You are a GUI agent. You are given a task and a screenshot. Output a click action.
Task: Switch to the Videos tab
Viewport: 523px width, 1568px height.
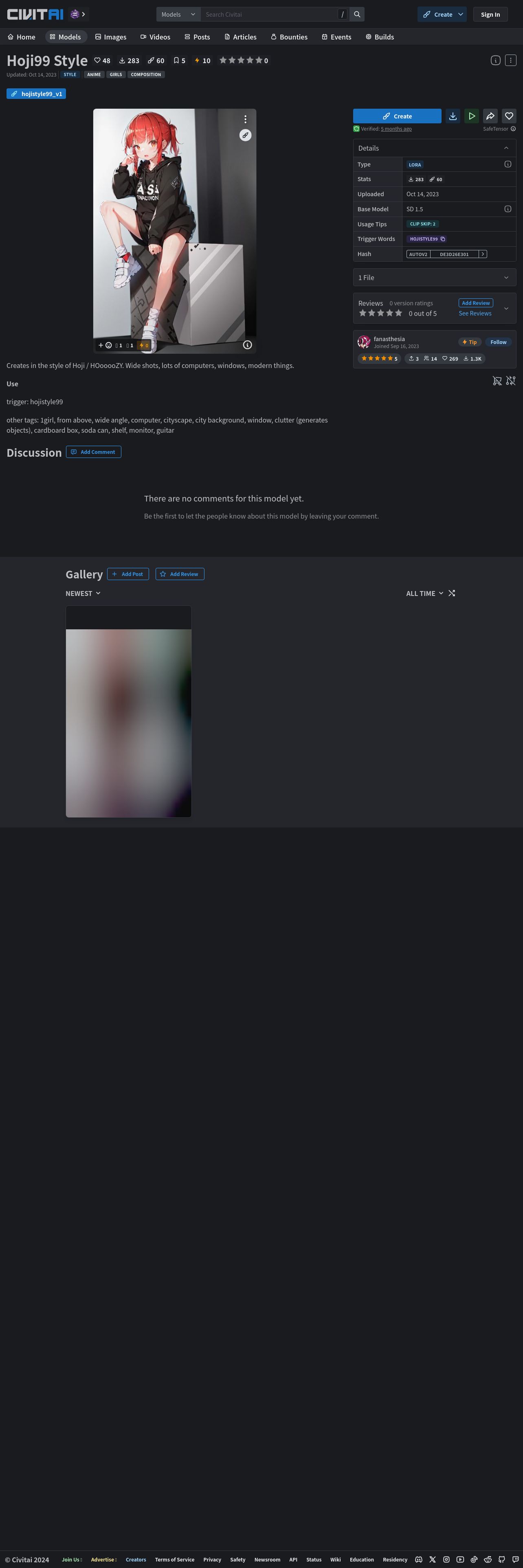(x=155, y=37)
